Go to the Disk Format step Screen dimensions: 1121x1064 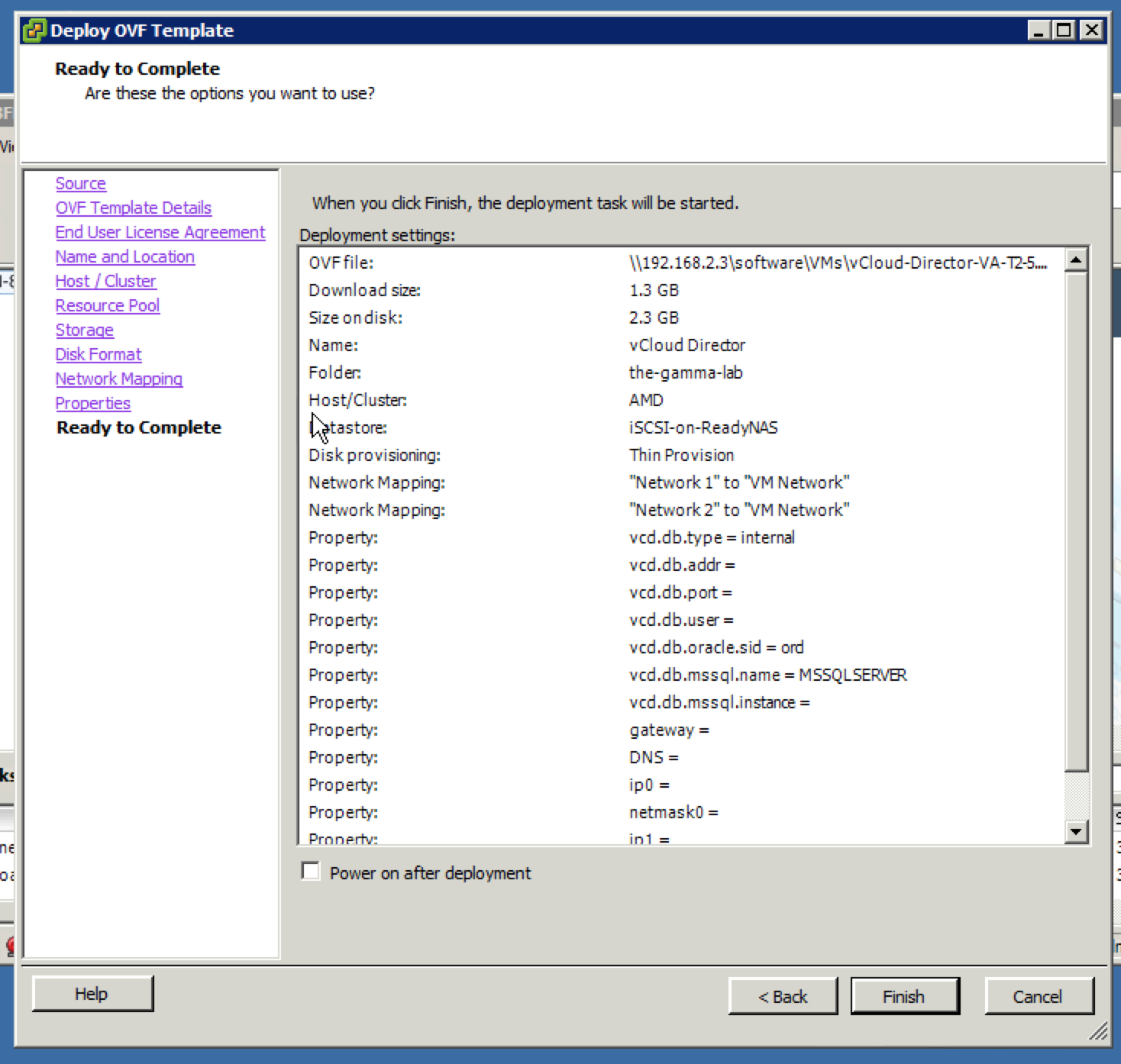pos(99,355)
